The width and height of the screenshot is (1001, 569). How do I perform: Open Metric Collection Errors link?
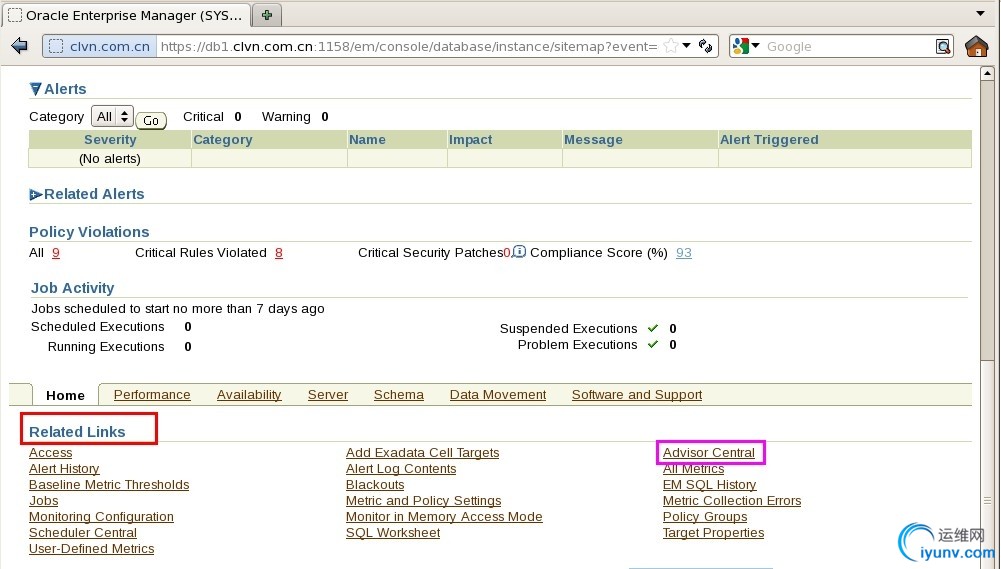click(x=732, y=501)
